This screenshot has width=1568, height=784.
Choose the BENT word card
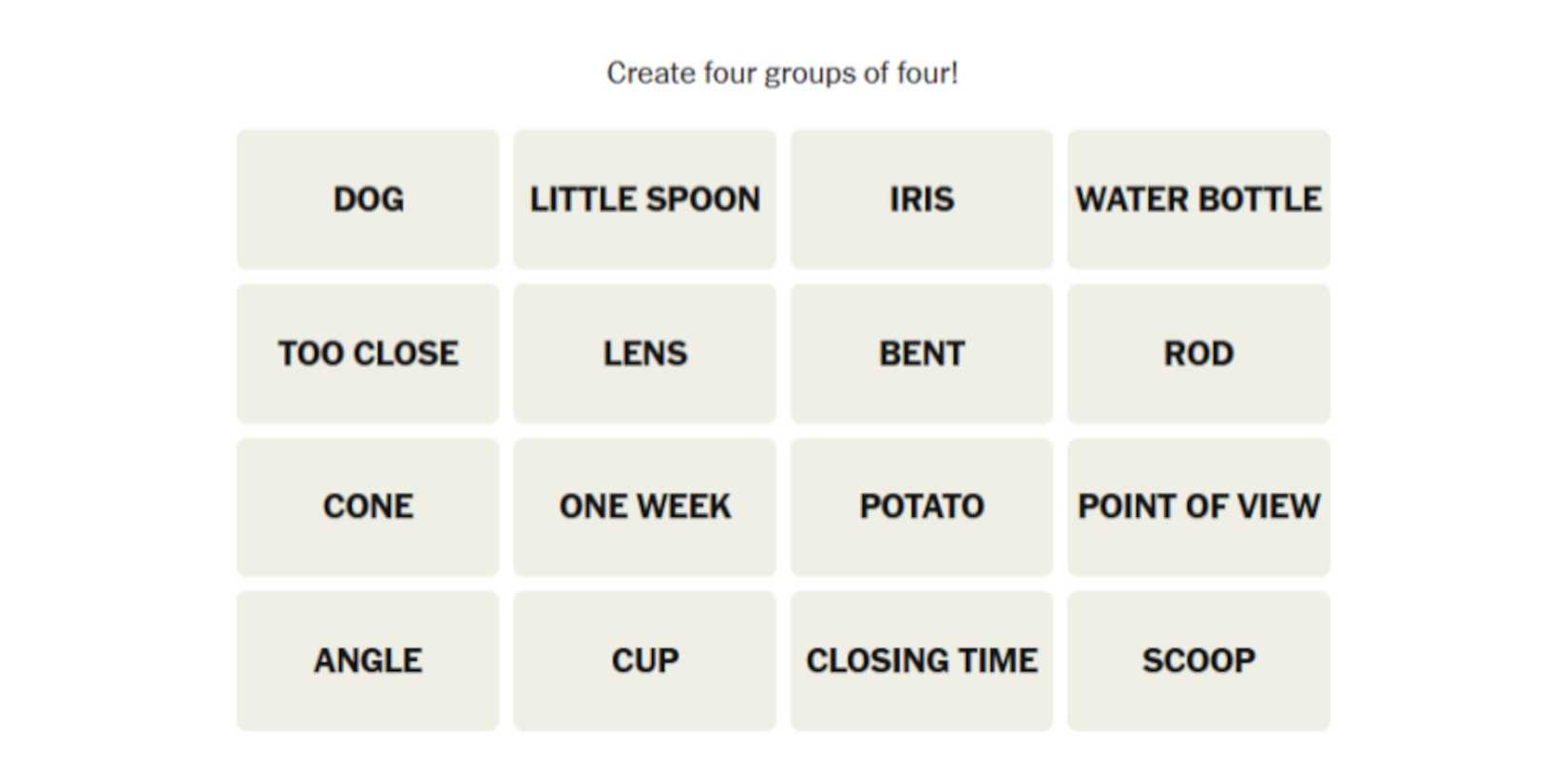(x=921, y=354)
